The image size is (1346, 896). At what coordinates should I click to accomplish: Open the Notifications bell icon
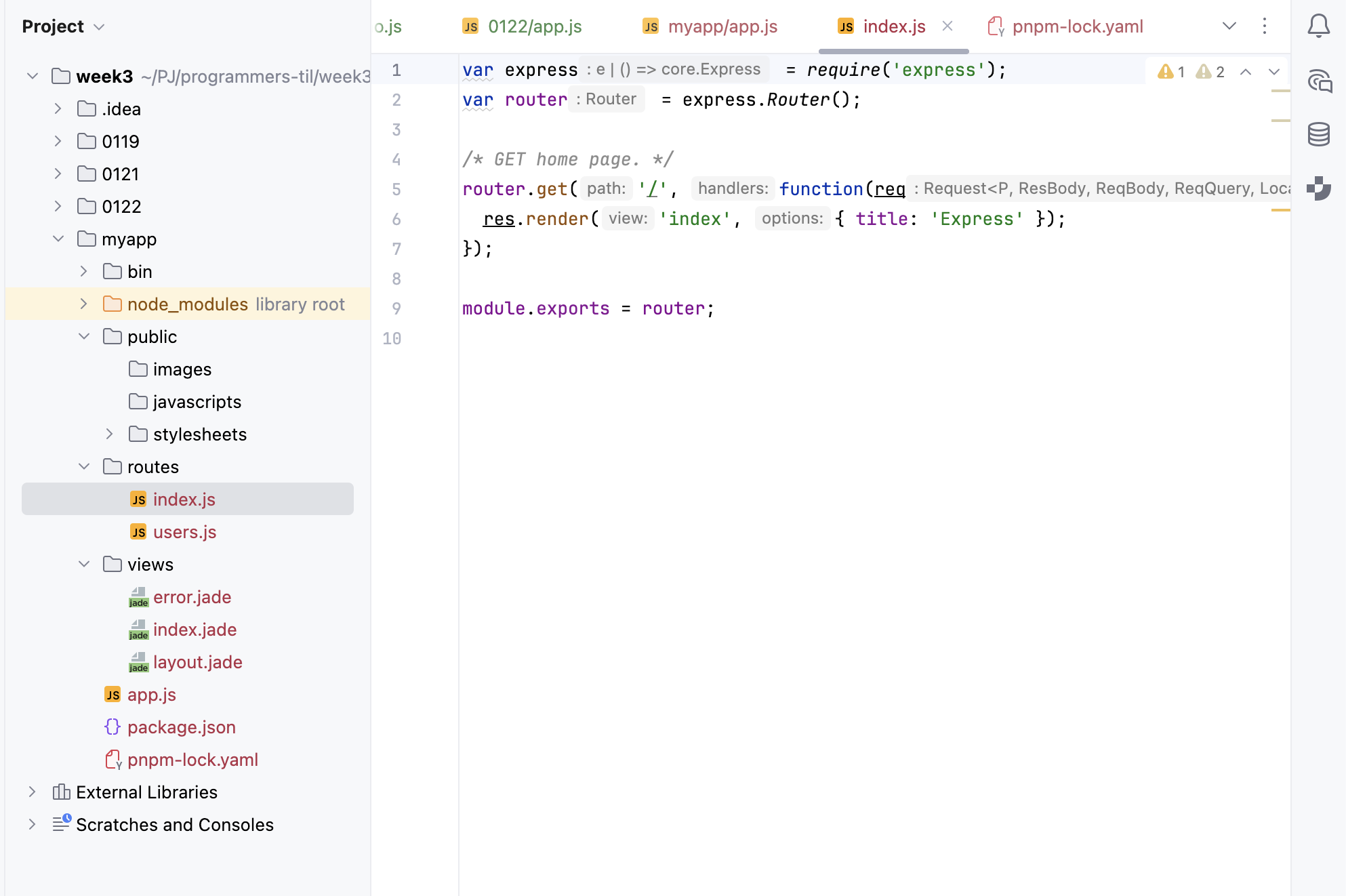point(1318,26)
